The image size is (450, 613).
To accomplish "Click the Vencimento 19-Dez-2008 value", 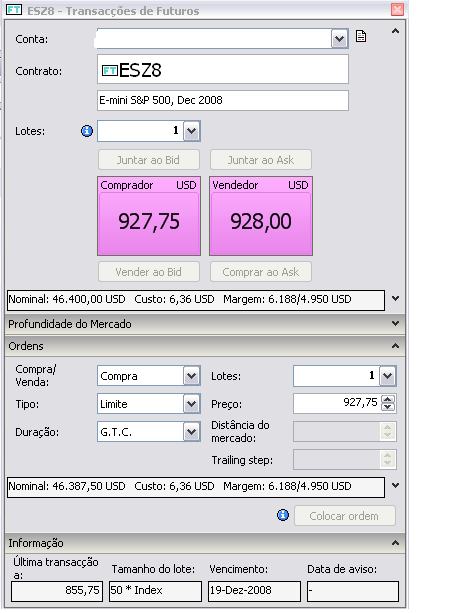I will 254,591.
